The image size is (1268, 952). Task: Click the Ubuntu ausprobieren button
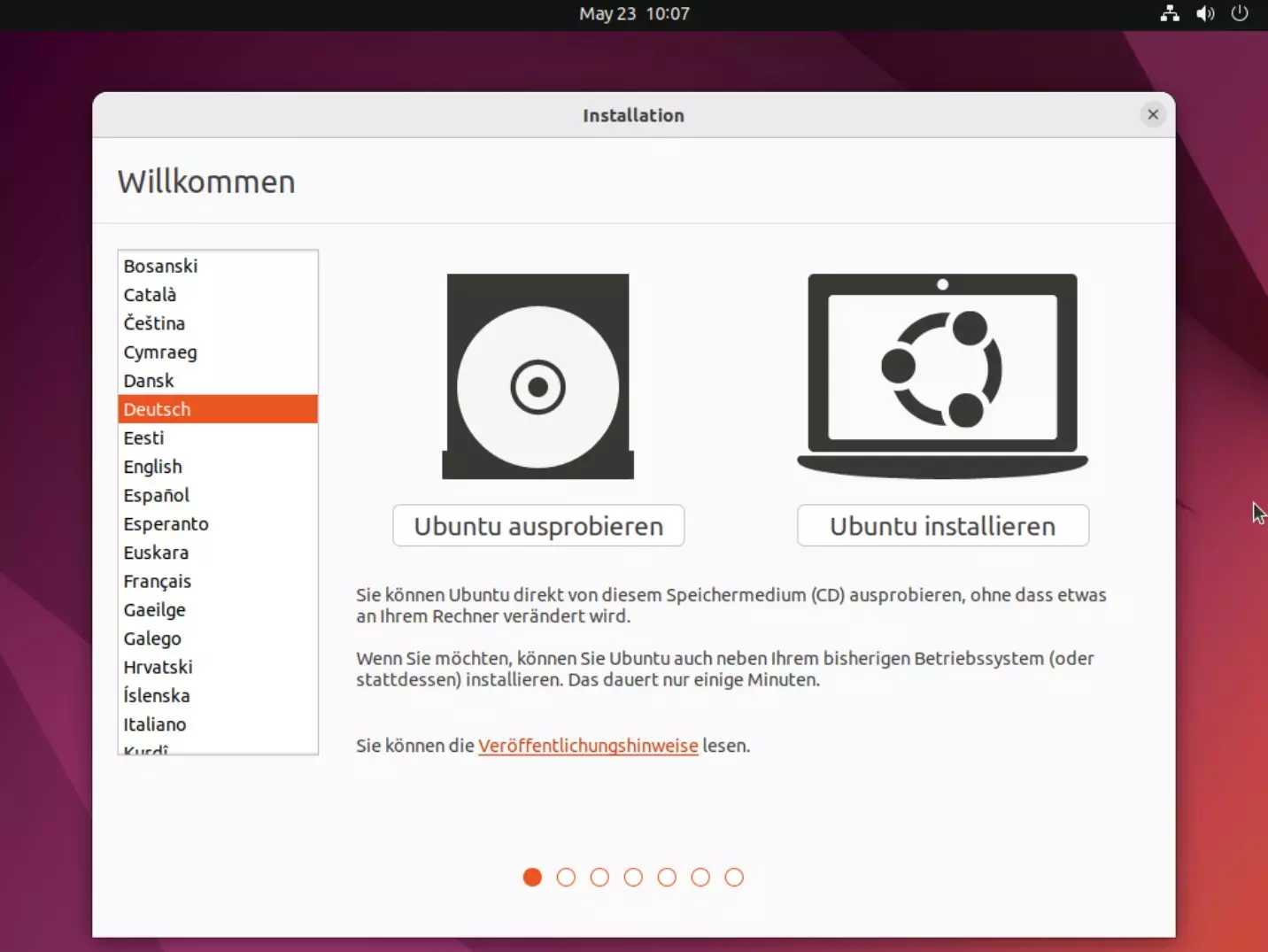[x=537, y=525]
